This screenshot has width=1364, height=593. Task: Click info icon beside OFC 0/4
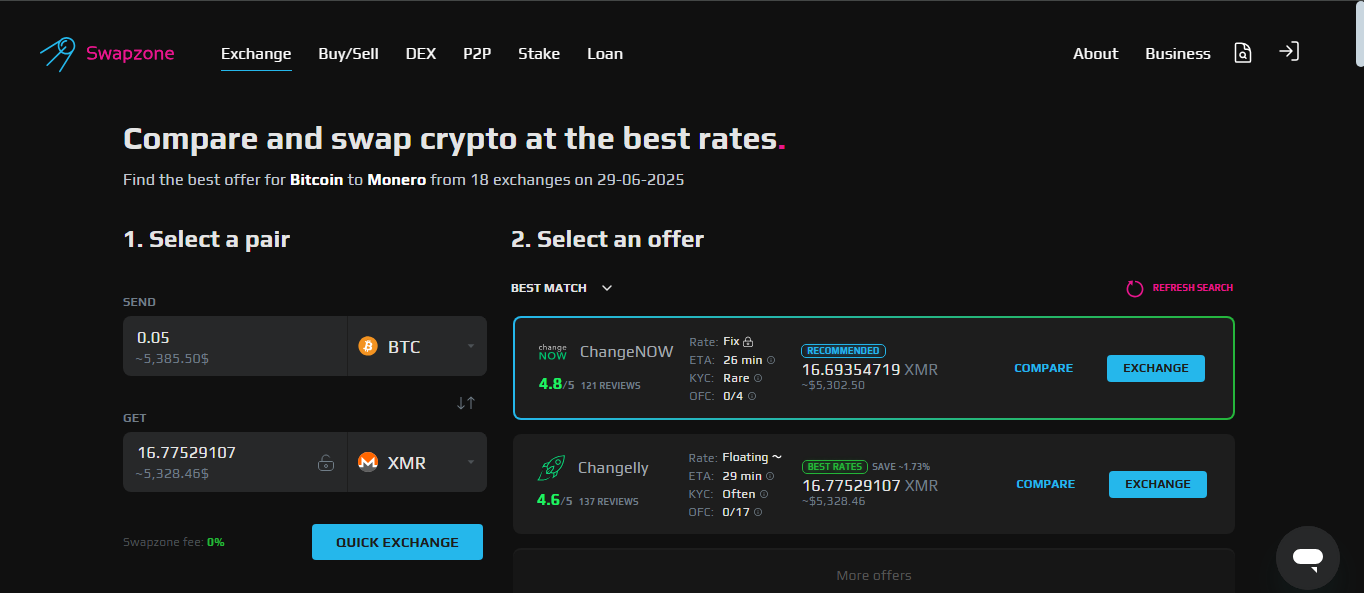coord(752,396)
